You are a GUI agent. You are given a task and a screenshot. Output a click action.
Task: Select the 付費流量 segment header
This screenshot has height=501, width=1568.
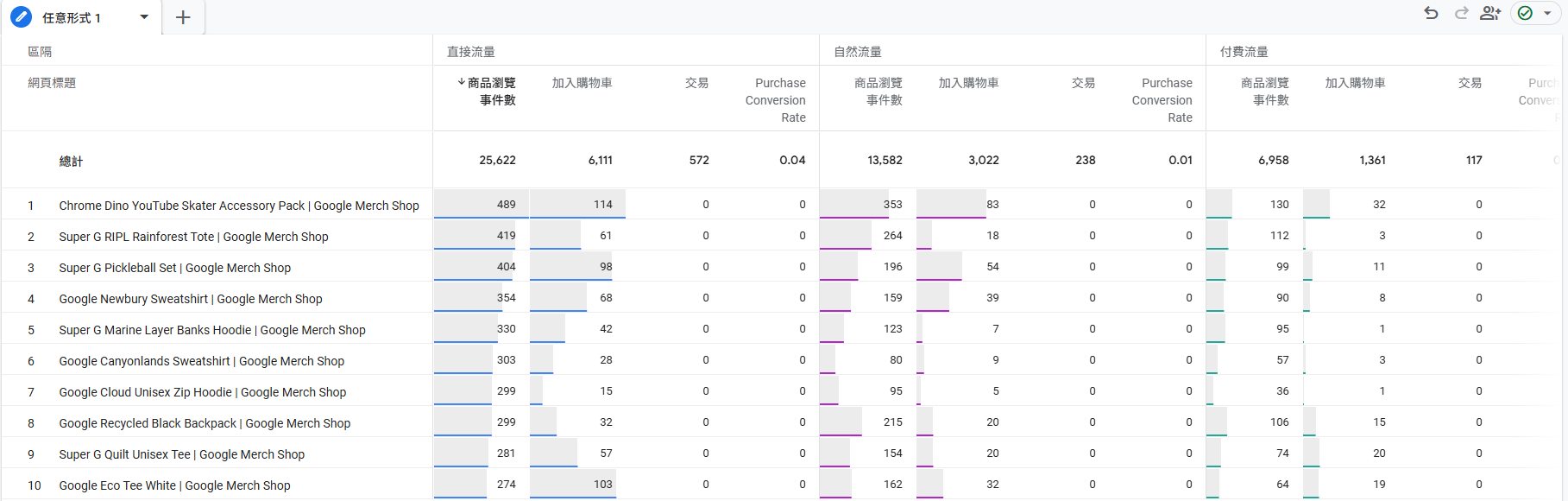point(1244,52)
